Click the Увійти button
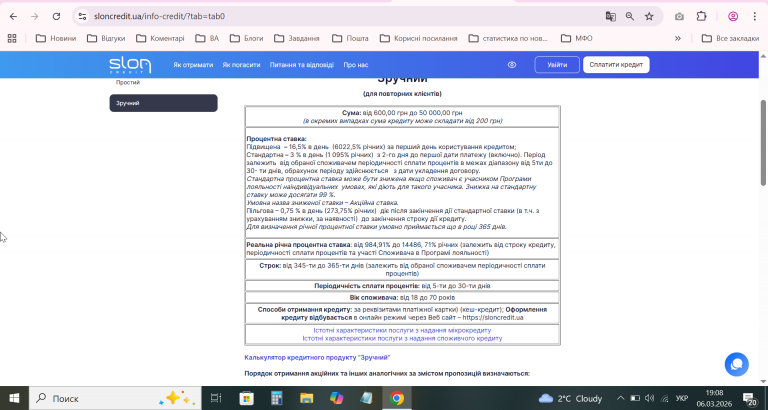Image resolution: width=768 pixels, height=410 pixels. pos(557,65)
